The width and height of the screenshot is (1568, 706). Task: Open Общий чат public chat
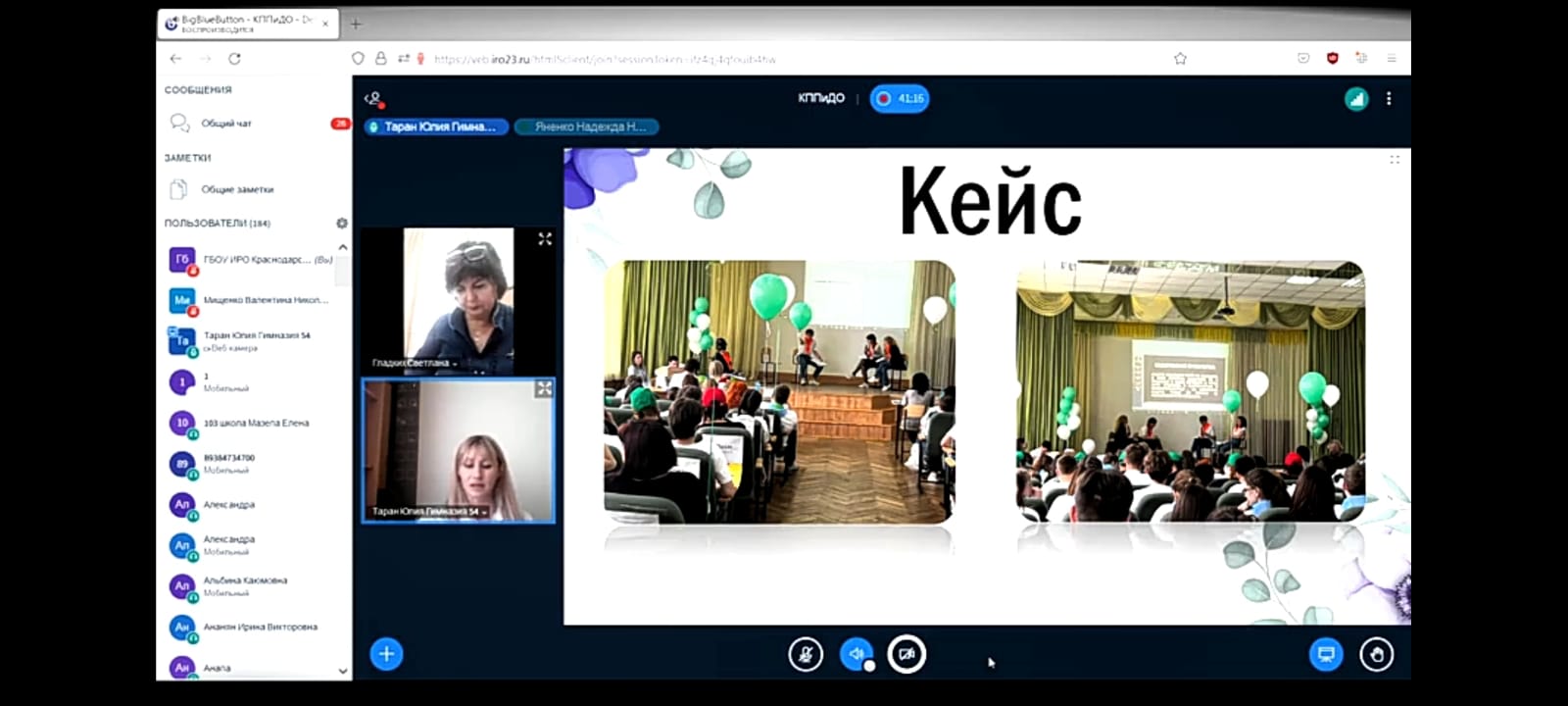(x=226, y=124)
